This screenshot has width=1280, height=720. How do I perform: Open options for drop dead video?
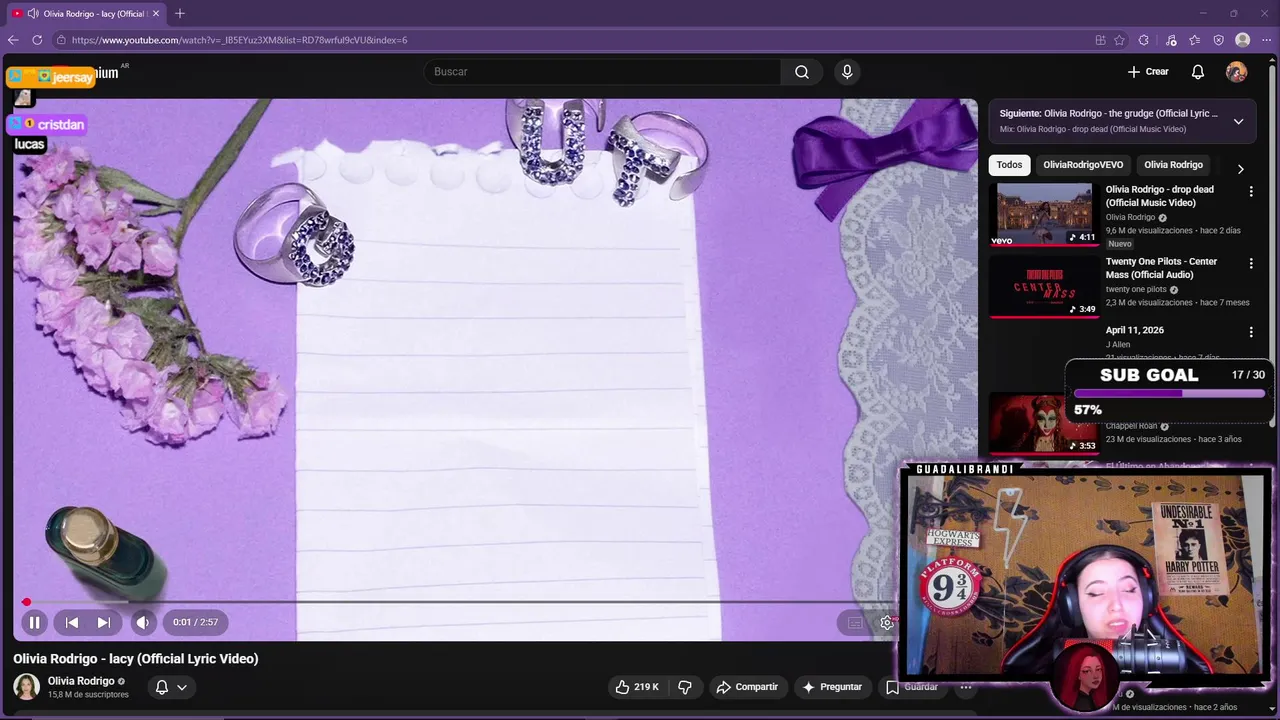click(x=1251, y=191)
